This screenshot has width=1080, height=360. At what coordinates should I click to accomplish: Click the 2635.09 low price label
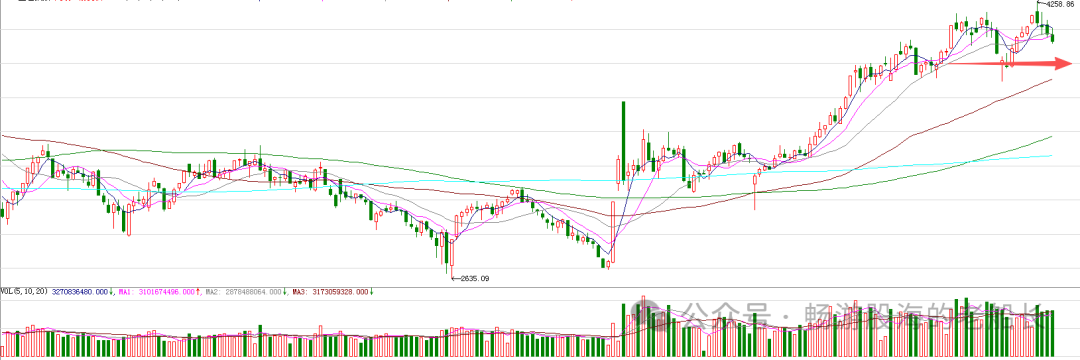pyautogui.click(x=475, y=278)
